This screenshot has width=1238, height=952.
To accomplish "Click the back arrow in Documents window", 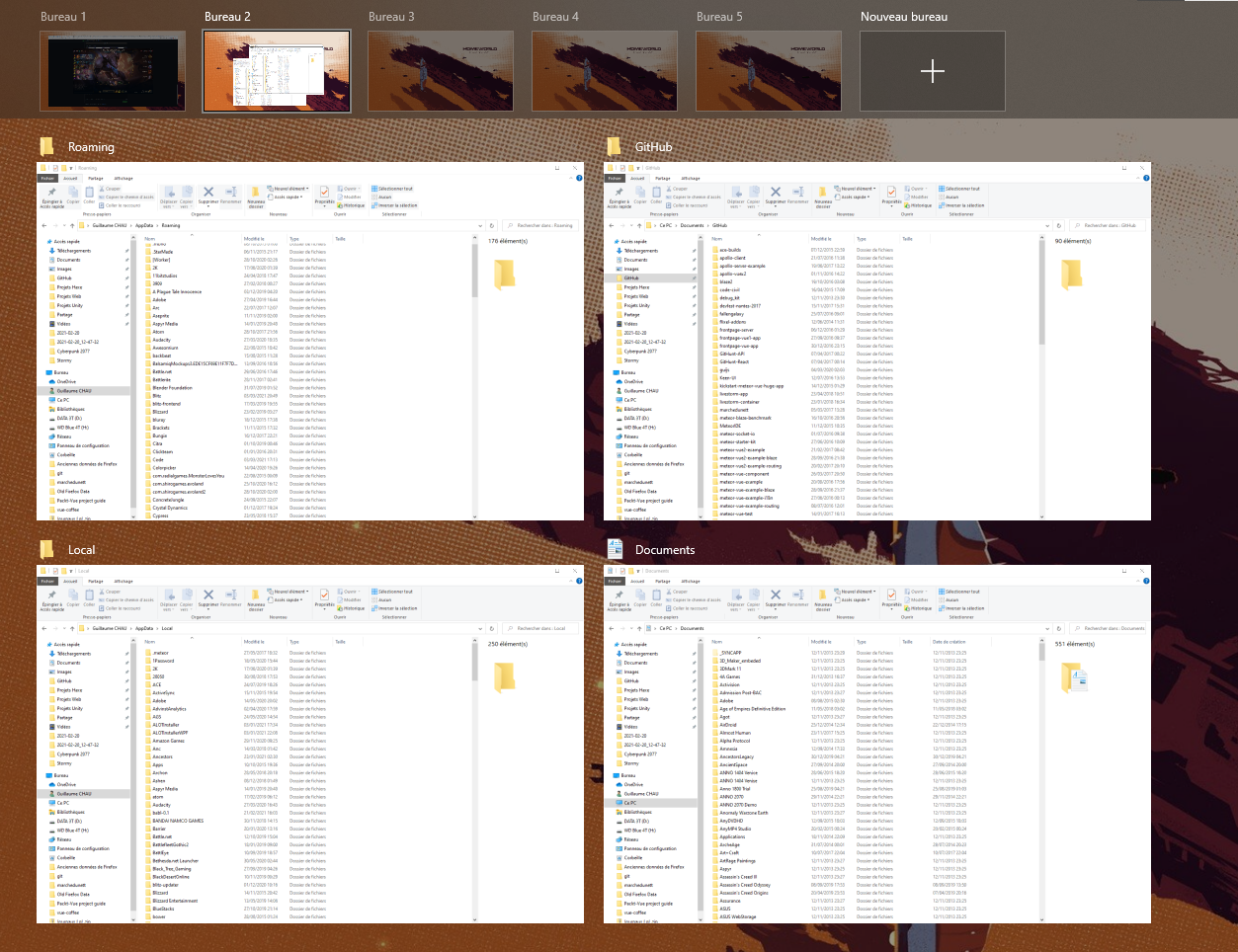I will click(x=612, y=628).
